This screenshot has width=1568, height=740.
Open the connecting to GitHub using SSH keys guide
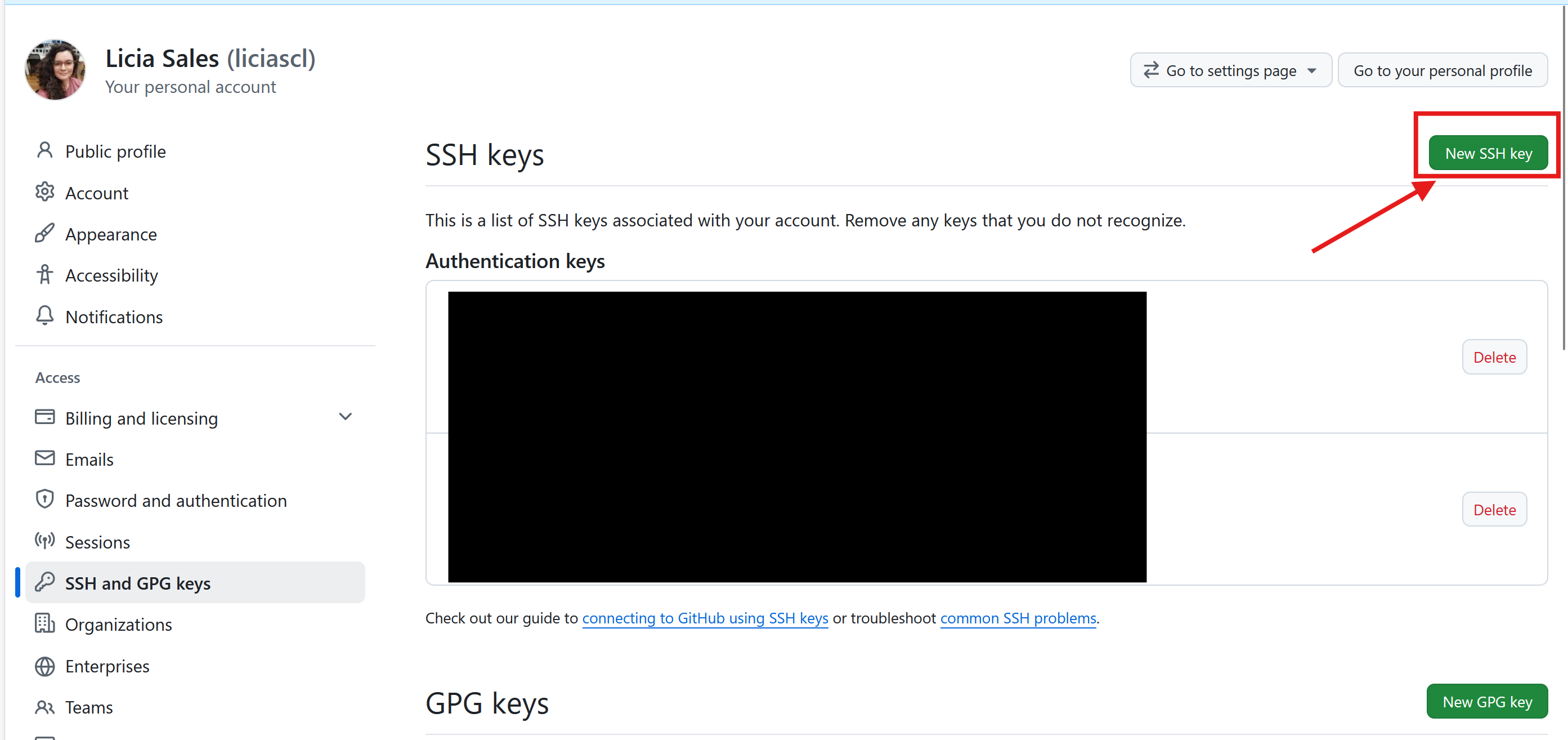(705, 618)
